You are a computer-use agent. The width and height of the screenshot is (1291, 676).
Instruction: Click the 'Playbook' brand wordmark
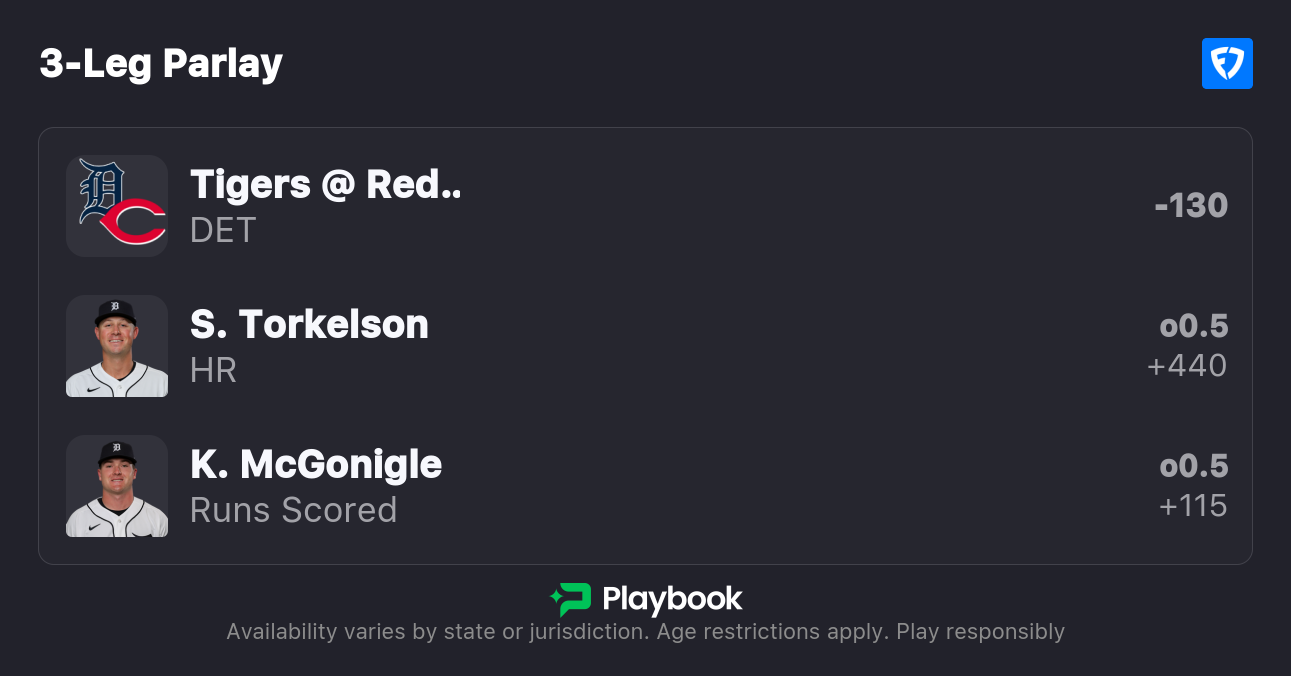tap(672, 600)
